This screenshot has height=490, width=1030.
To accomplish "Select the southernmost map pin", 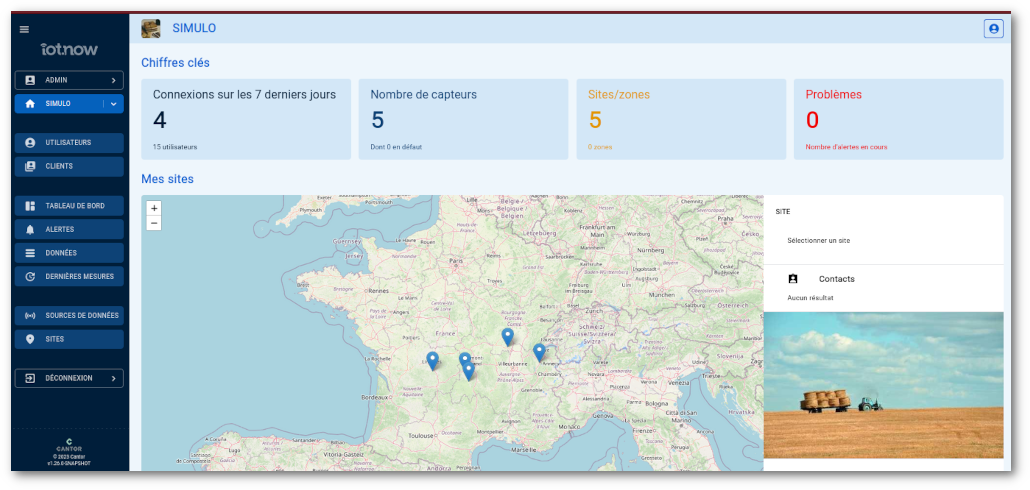I will pyautogui.click(x=468, y=371).
